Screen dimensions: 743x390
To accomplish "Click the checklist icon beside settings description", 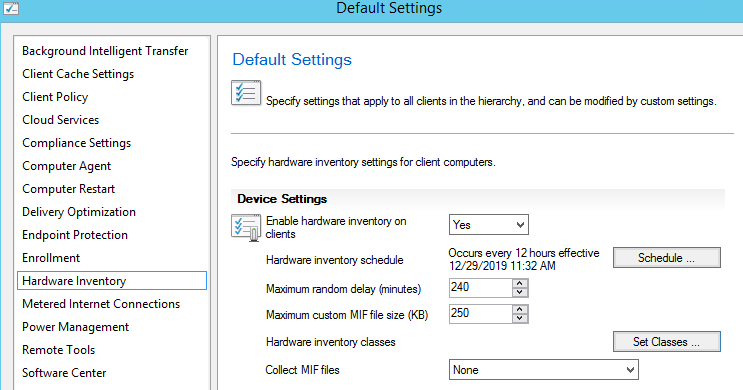I will pos(246,92).
